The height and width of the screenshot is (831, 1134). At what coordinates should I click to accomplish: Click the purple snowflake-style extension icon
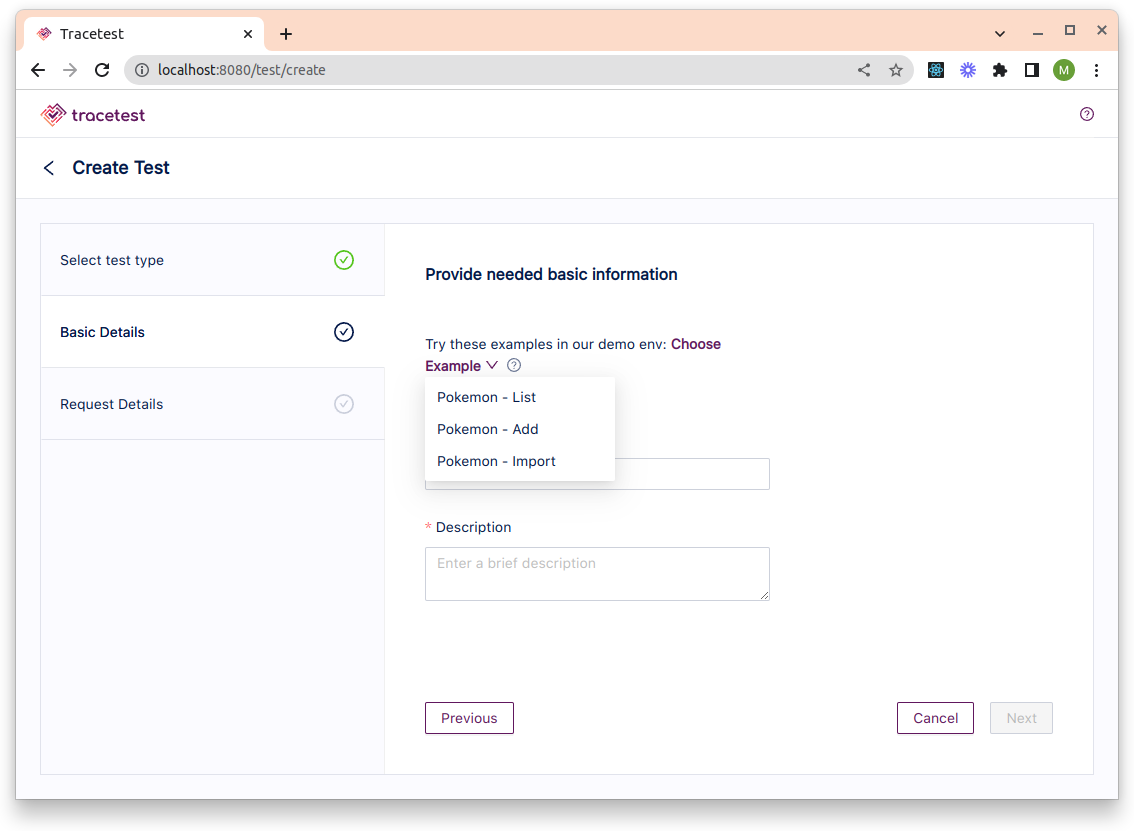point(968,70)
